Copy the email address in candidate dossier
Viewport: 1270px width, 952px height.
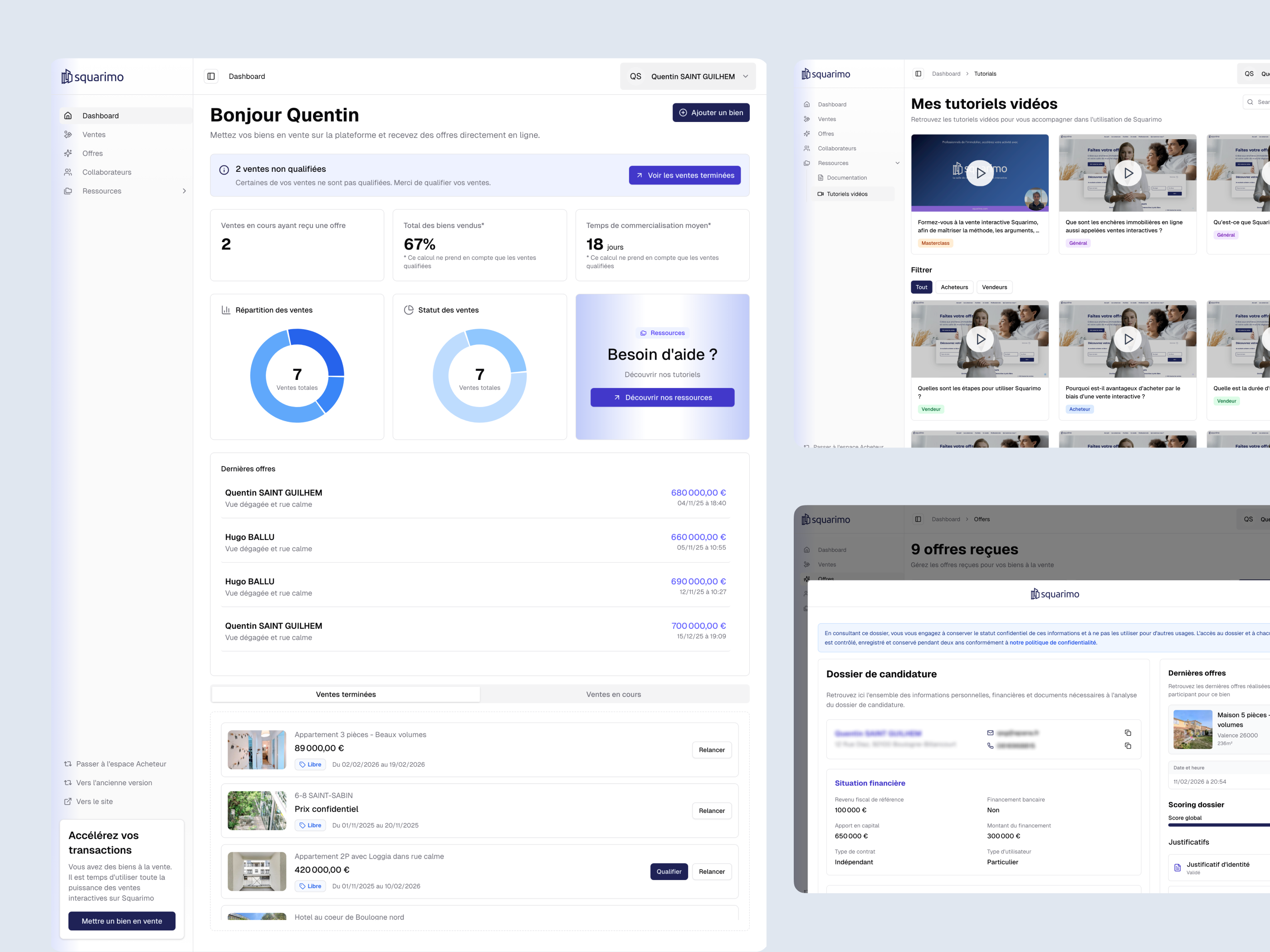tap(1128, 733)
